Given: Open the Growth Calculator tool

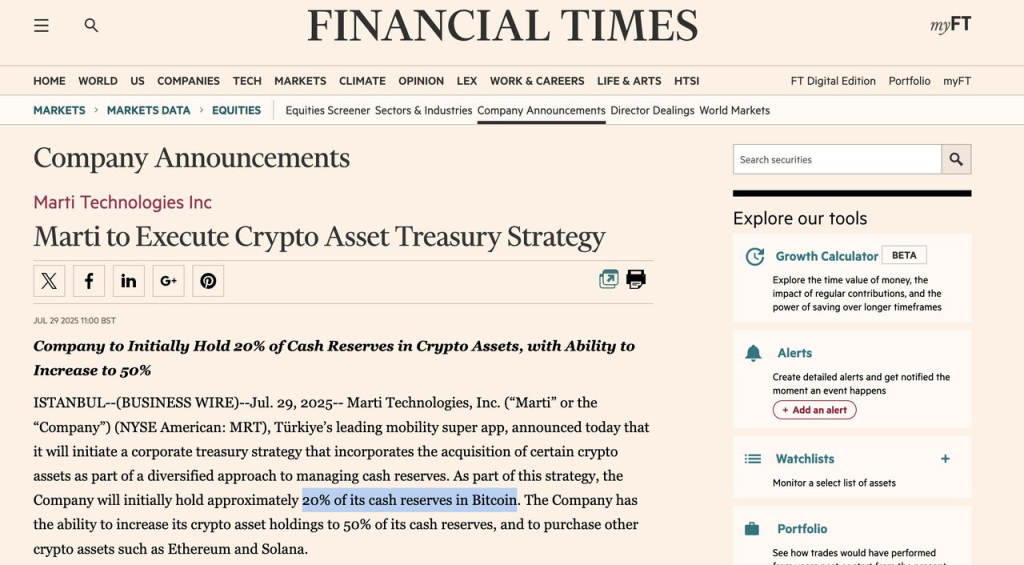Looking at the screenshot, I should [x=827, y=256].
